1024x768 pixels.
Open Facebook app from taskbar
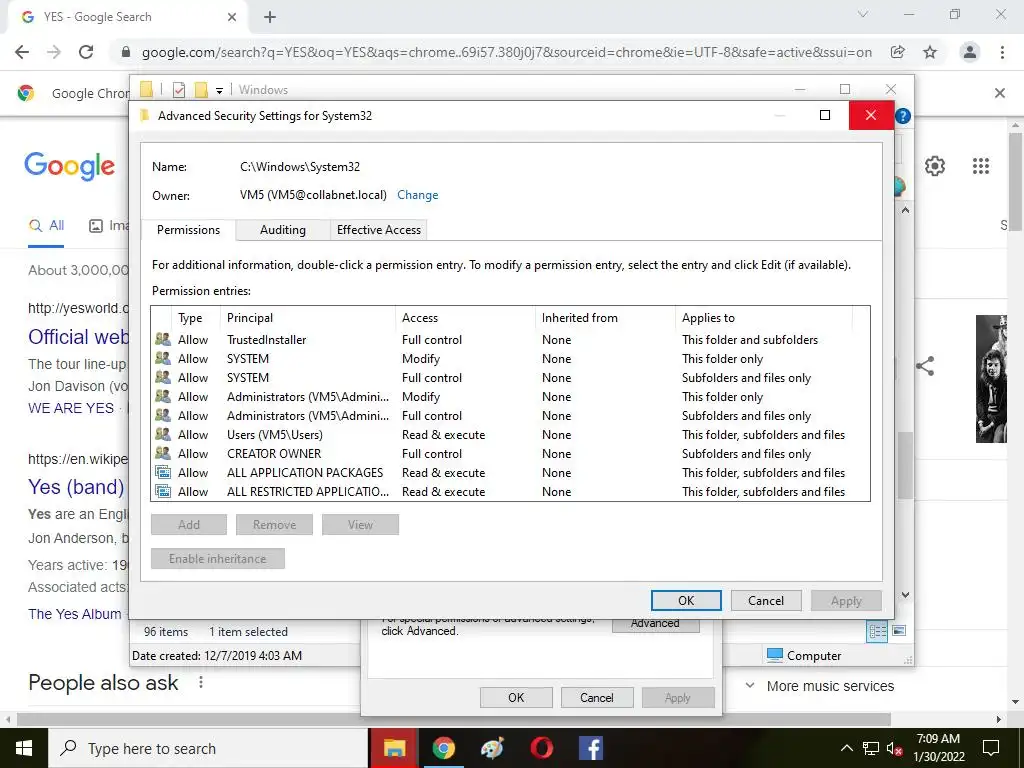pos(590,748)
